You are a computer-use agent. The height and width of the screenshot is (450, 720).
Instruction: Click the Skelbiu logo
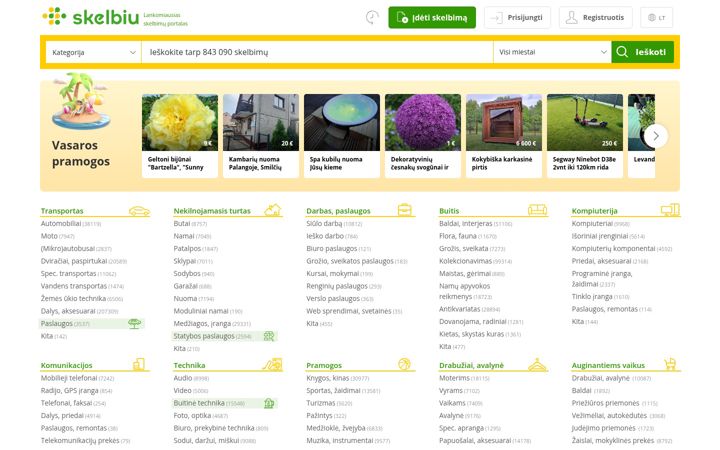91,17
